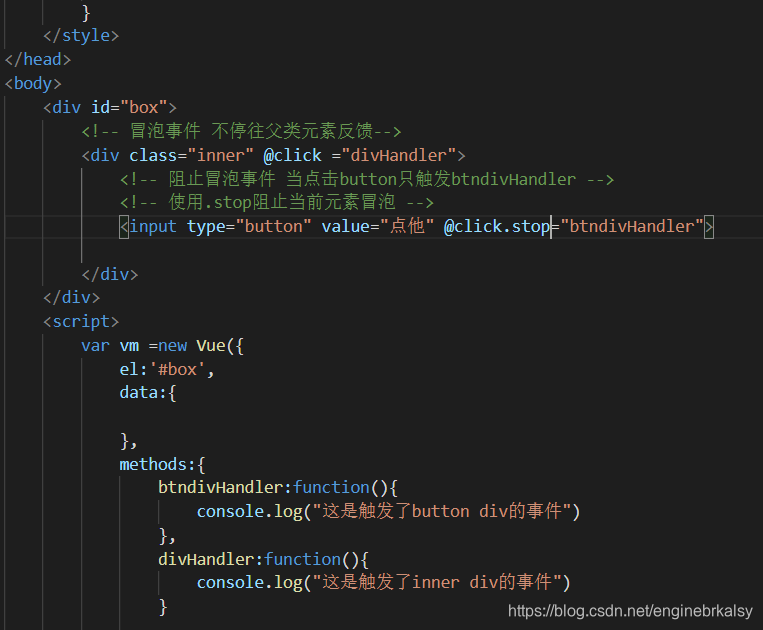Click the var keyword
The image size is (763, 630).
(95, 346)
